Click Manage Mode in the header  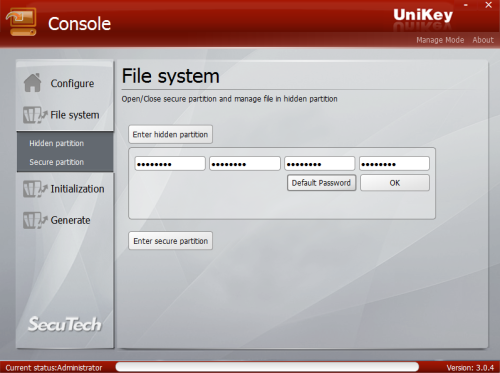[x=440, y=40]
